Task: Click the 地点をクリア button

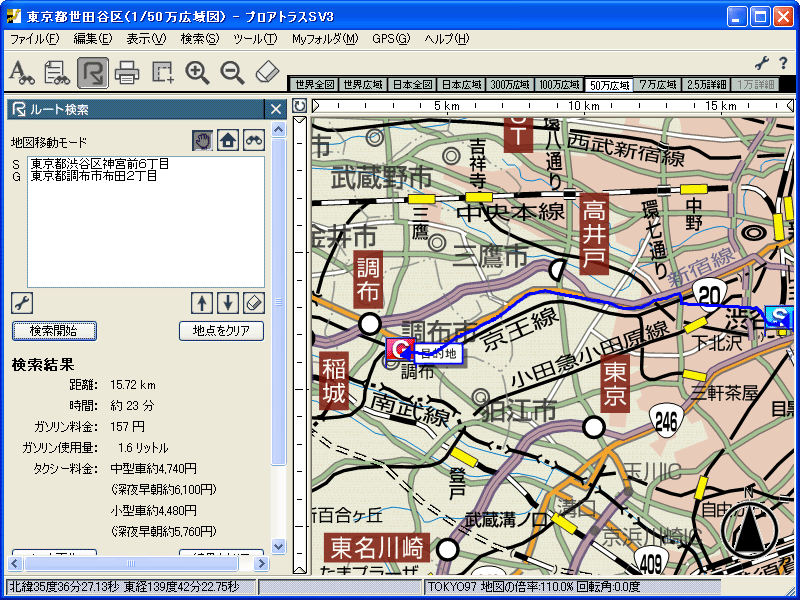Action: [x=221, y=331]
